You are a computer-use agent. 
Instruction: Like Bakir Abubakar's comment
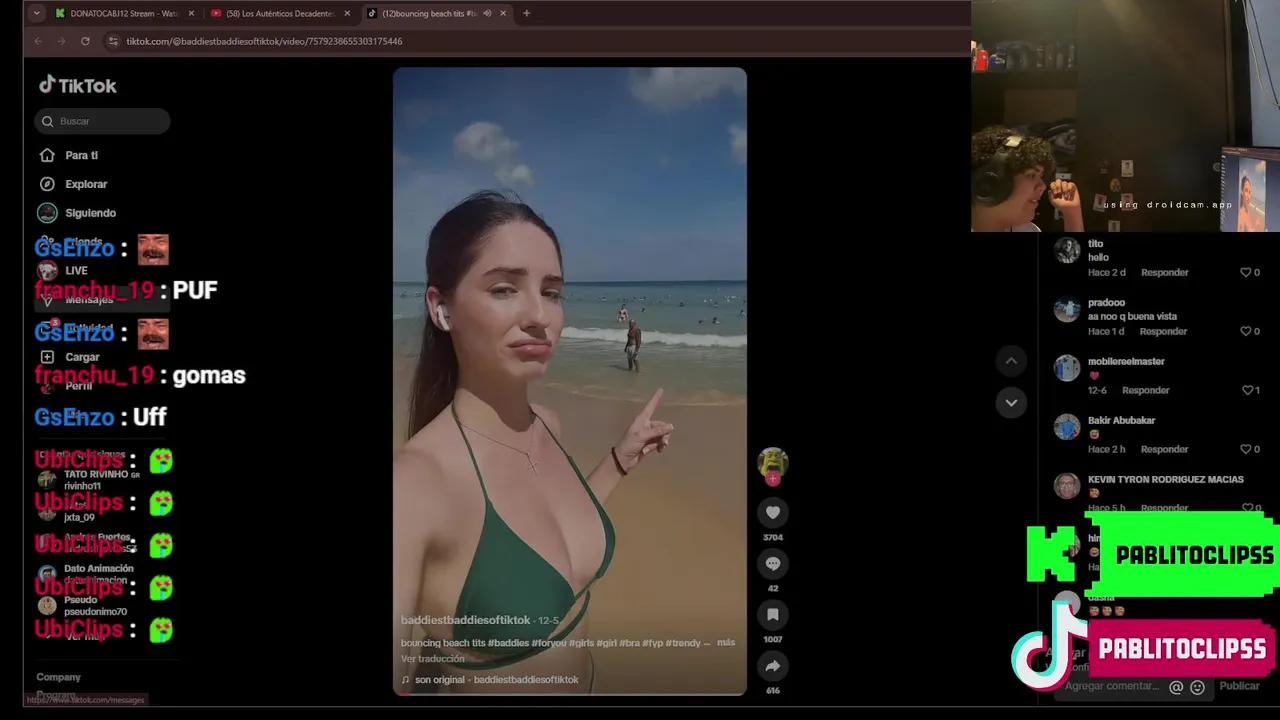point(1246,449)
